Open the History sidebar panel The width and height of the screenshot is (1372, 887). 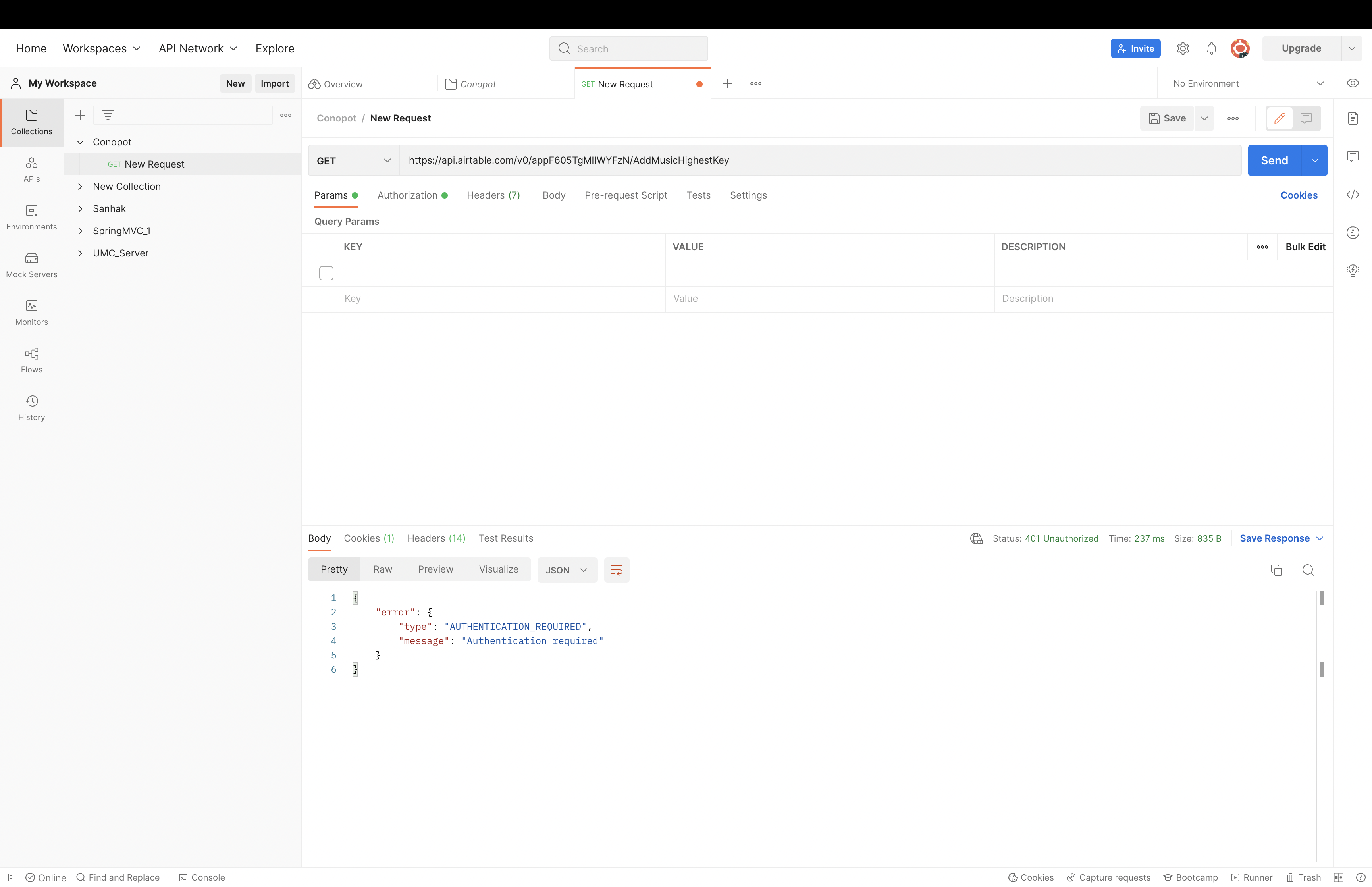pyautogui.click(x=32, y=408)
